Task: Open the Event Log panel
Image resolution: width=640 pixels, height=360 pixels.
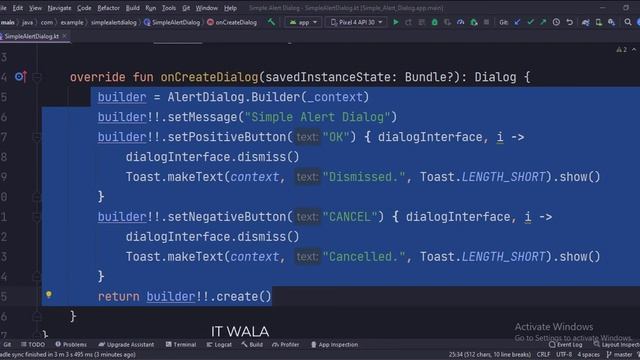Action: tap(565, 345)
